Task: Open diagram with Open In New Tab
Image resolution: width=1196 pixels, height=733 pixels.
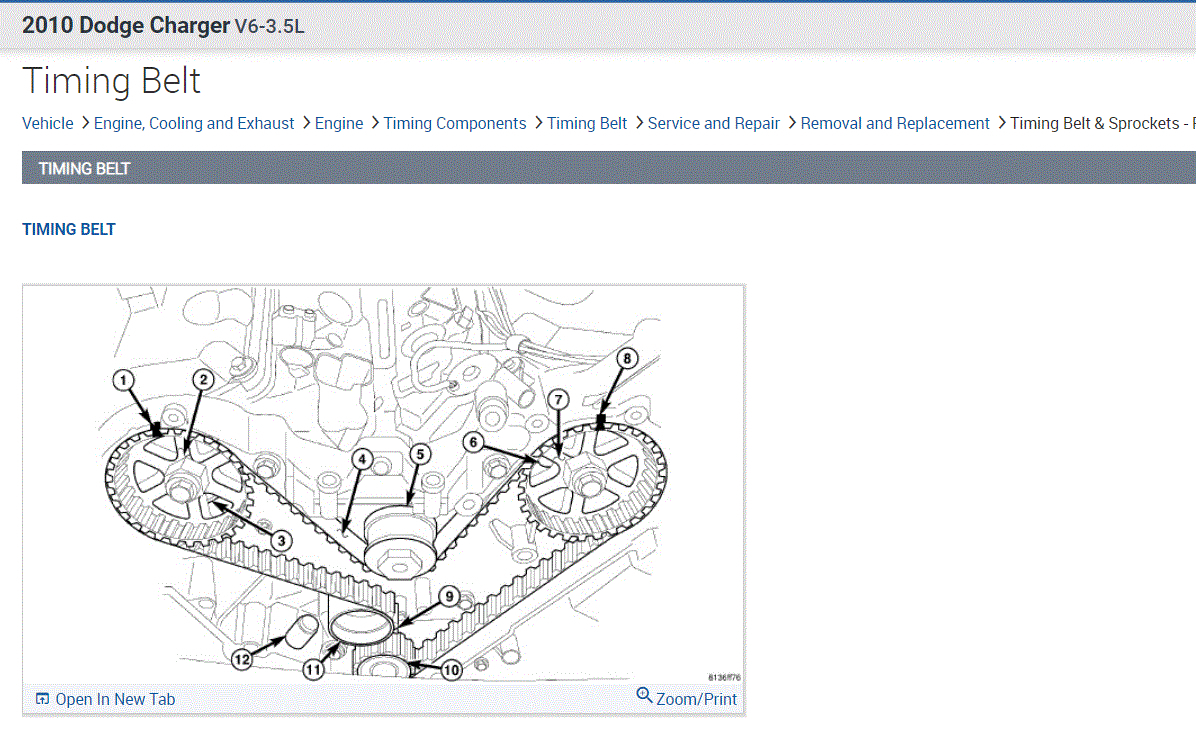Action: point(114,699)
